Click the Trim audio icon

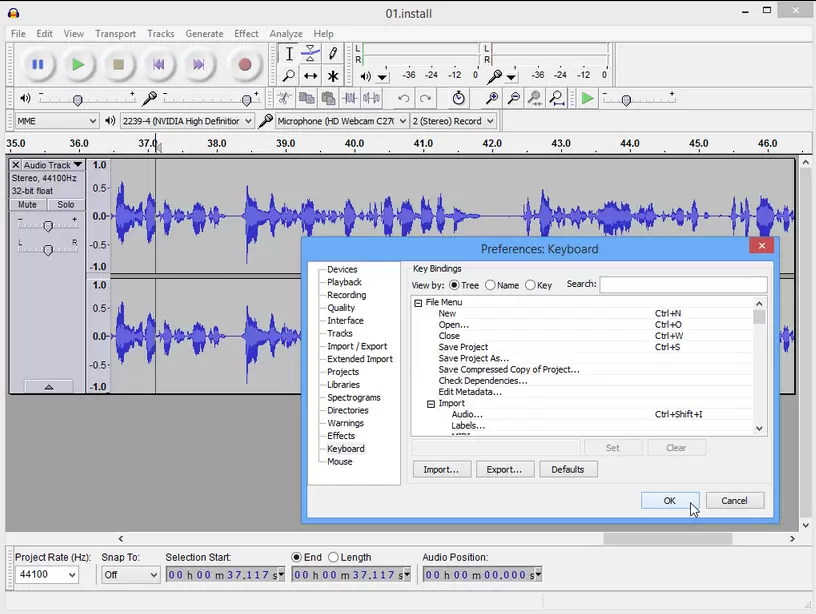pyautogui.click(x=350, y=98)
